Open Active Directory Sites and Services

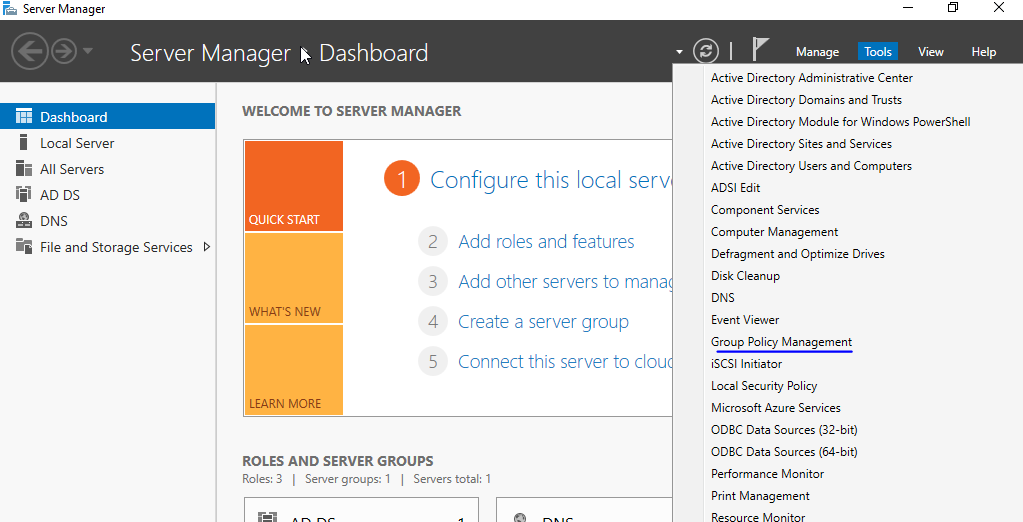pos(801,144)
